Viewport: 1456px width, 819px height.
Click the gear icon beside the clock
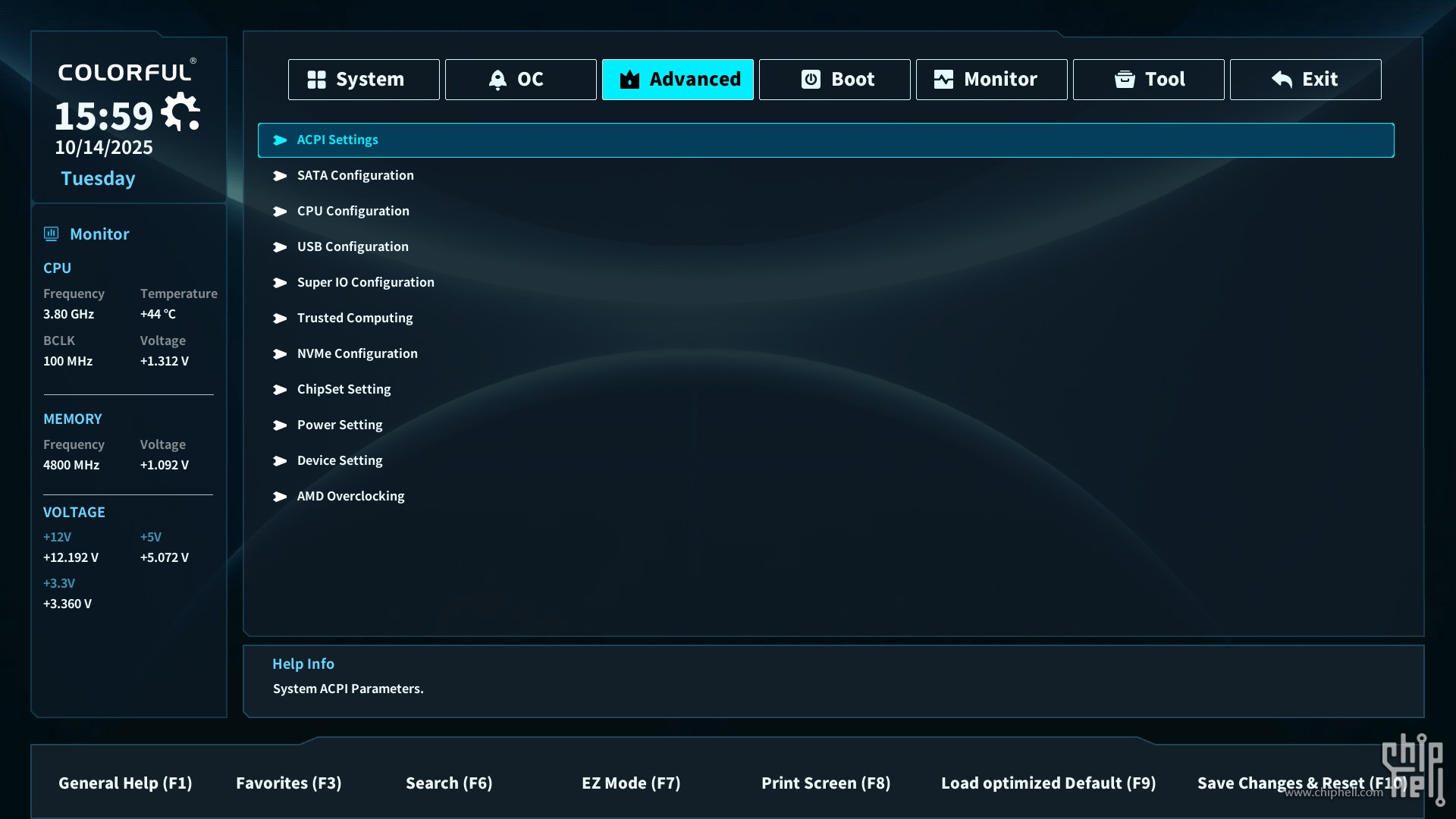click(180, 112)
